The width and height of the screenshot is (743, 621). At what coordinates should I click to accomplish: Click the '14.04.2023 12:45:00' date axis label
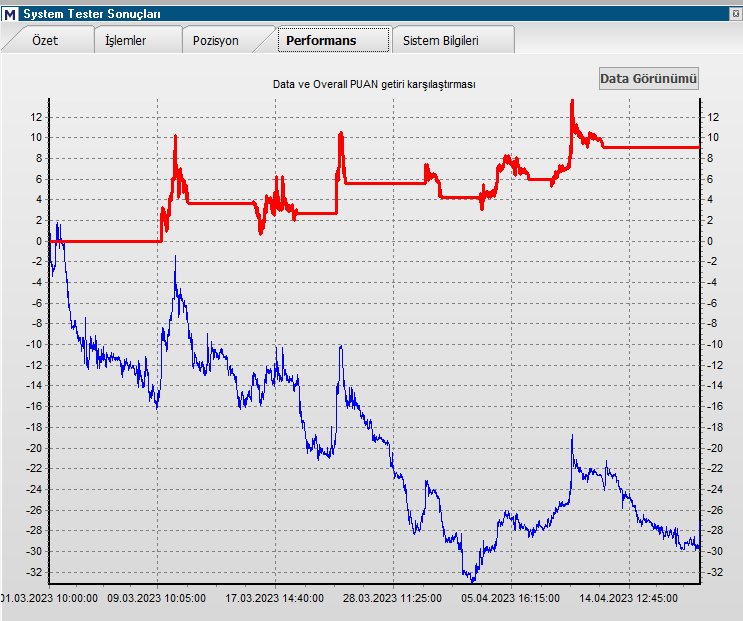(628, 598)
